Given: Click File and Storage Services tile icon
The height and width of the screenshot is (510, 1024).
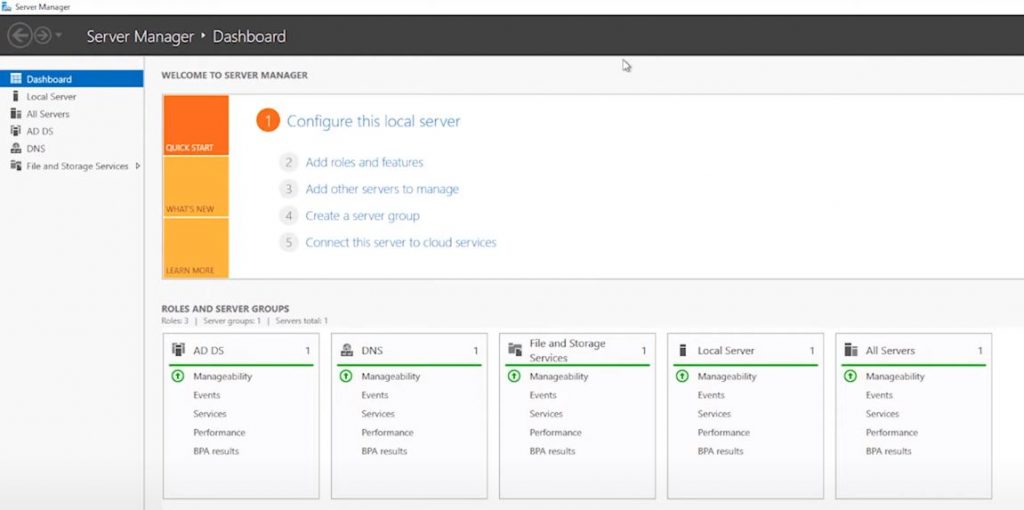Looking at the screenshot, I should (515, 350).
